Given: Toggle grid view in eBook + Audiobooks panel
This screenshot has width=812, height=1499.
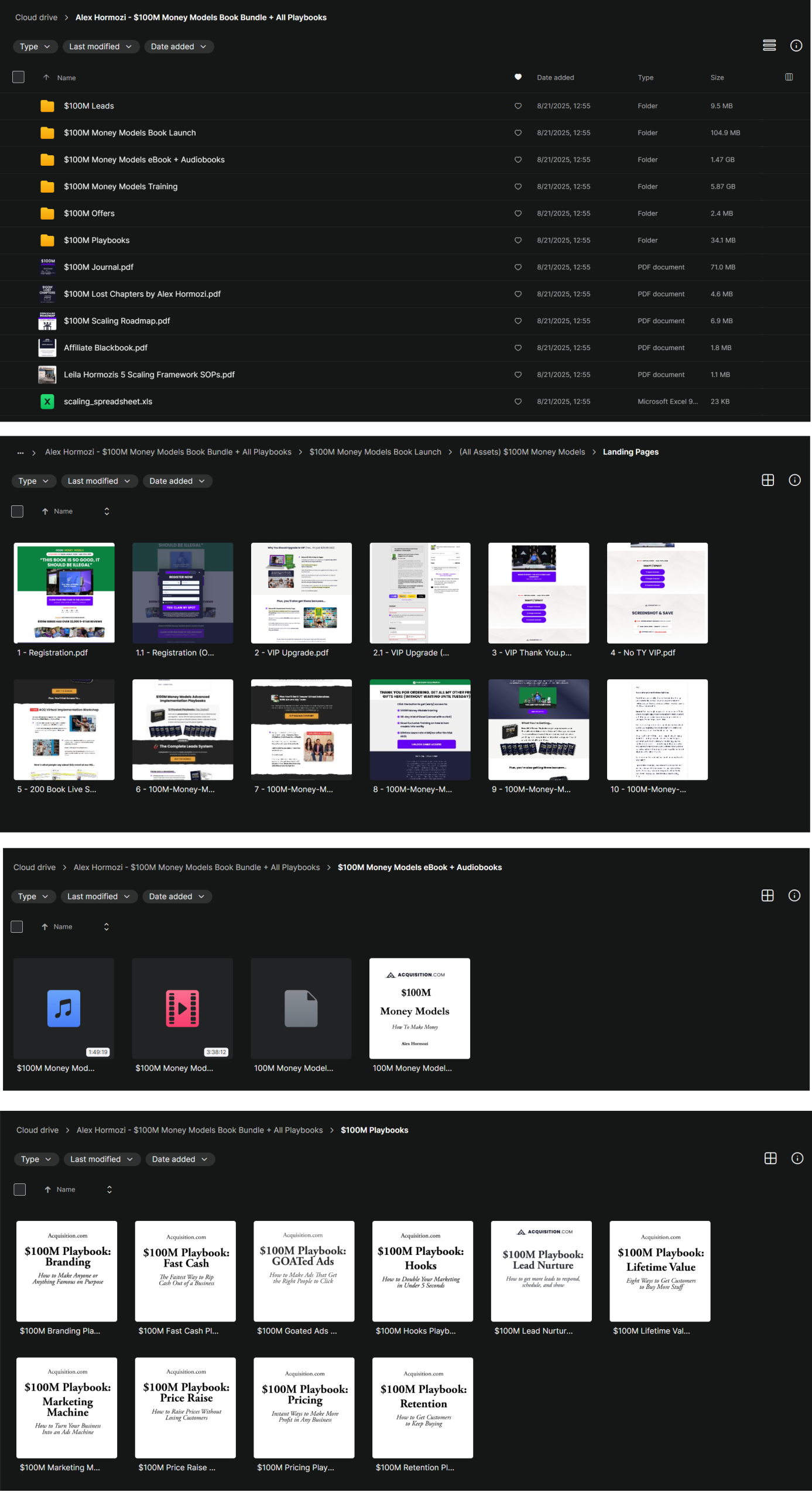Looking at the screenshot, I should 767,895.
